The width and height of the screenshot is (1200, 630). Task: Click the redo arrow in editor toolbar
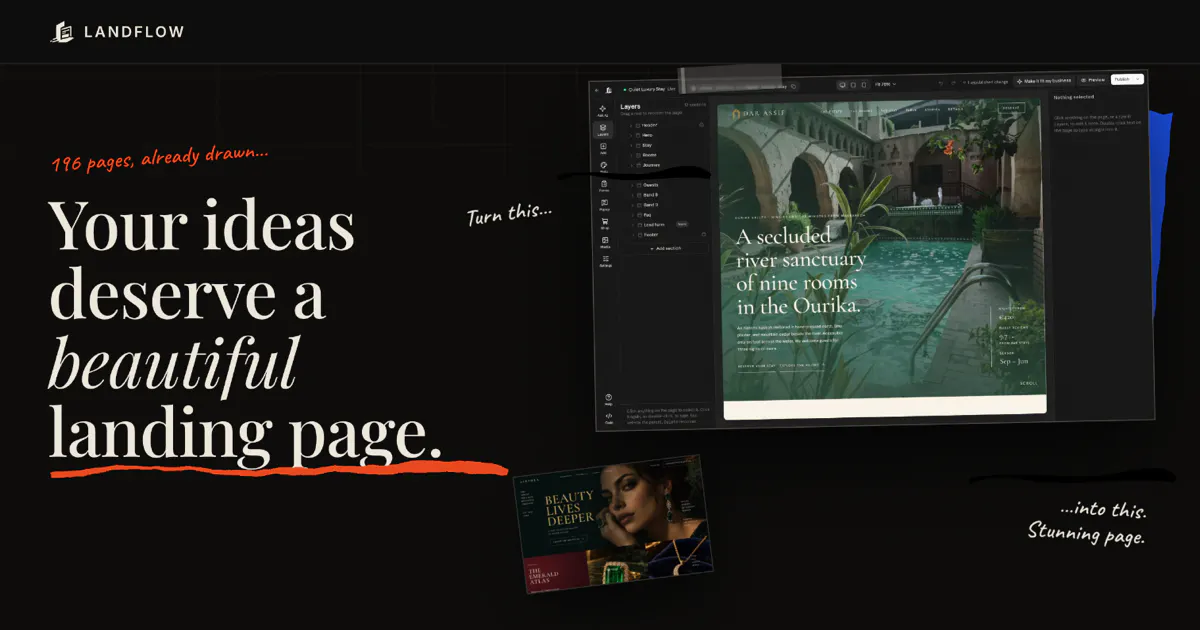[x=953, y=82]
